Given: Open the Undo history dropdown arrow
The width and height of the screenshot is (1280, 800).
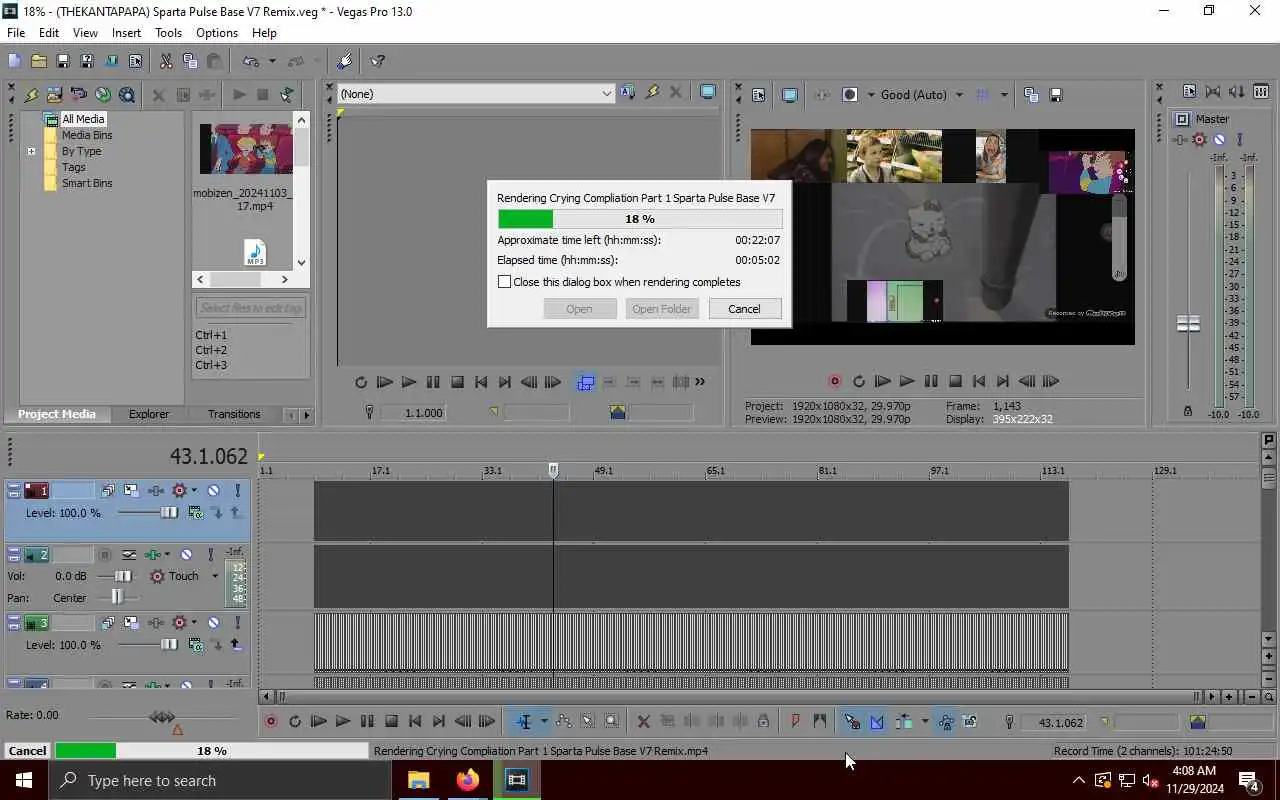Looking at the screenshot, I should pyautogui.click(x=272, y=61).
